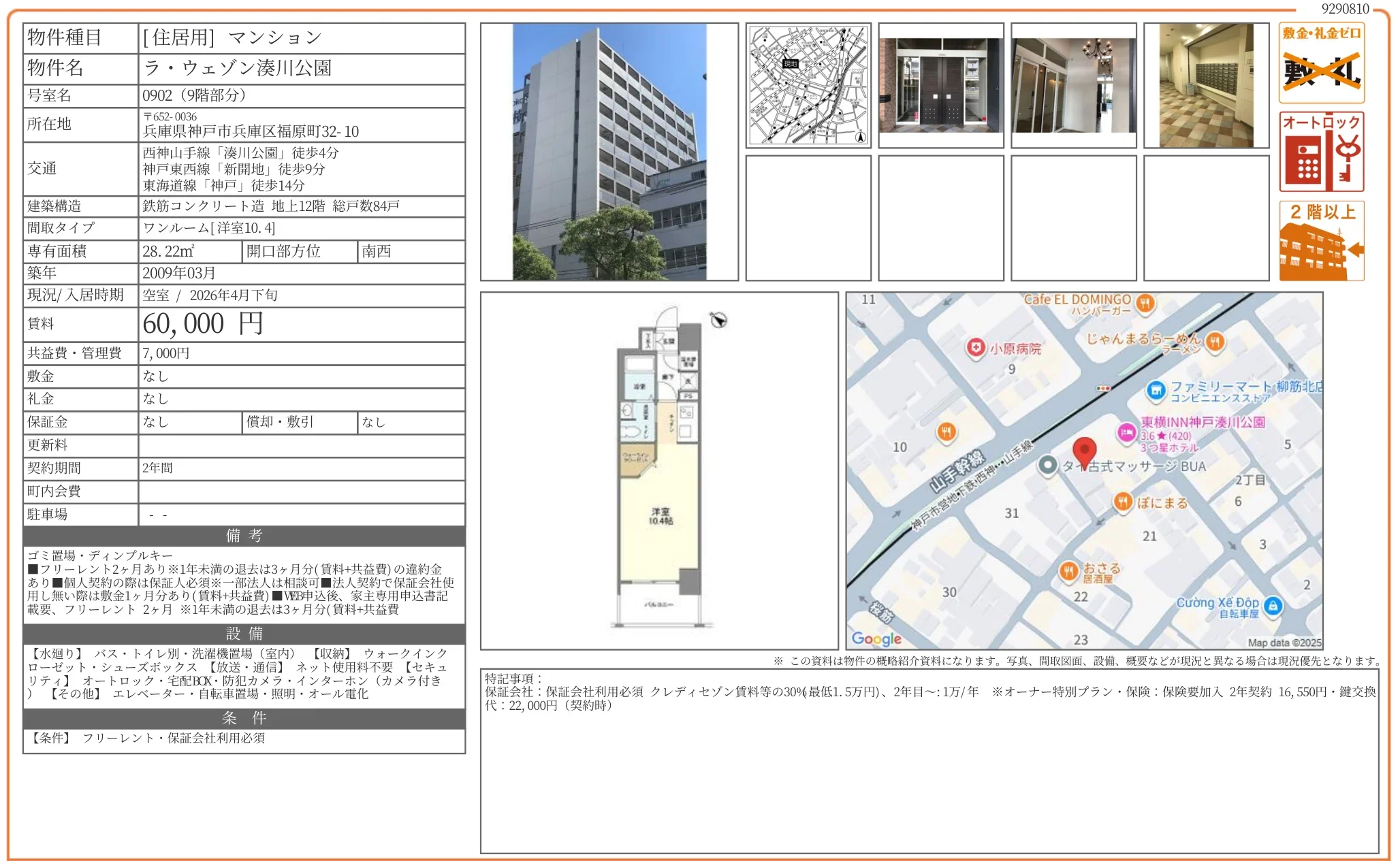Click the おさる 居酒屋 map marker

(x=1068, y=570)
